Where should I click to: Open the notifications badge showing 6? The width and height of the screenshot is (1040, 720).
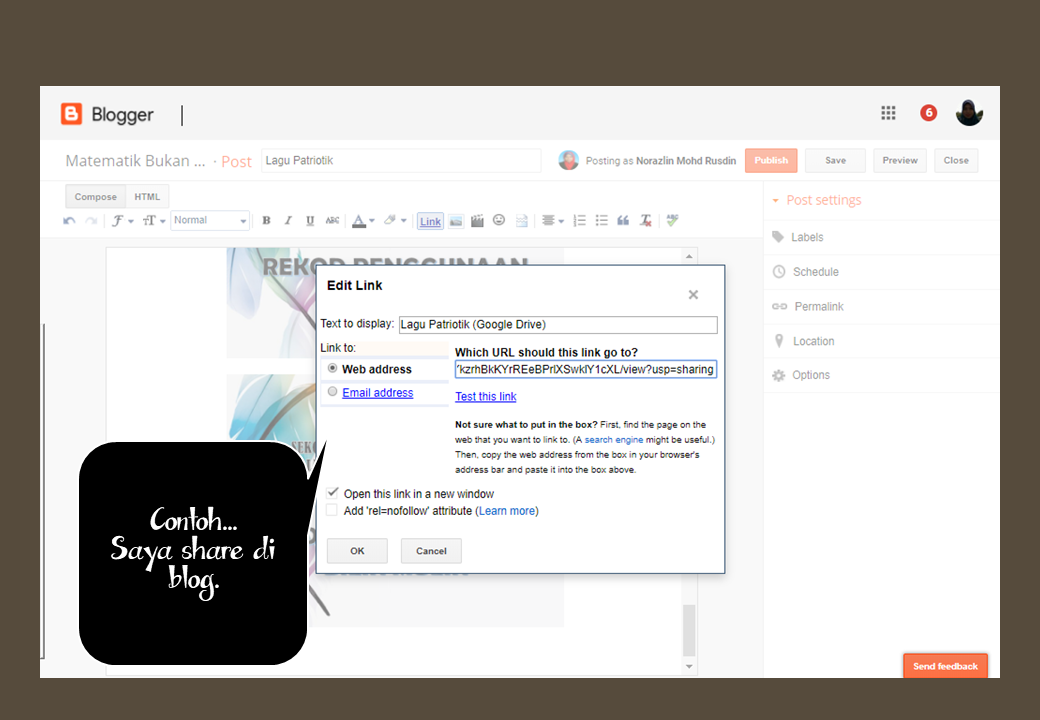click(929, 113)
